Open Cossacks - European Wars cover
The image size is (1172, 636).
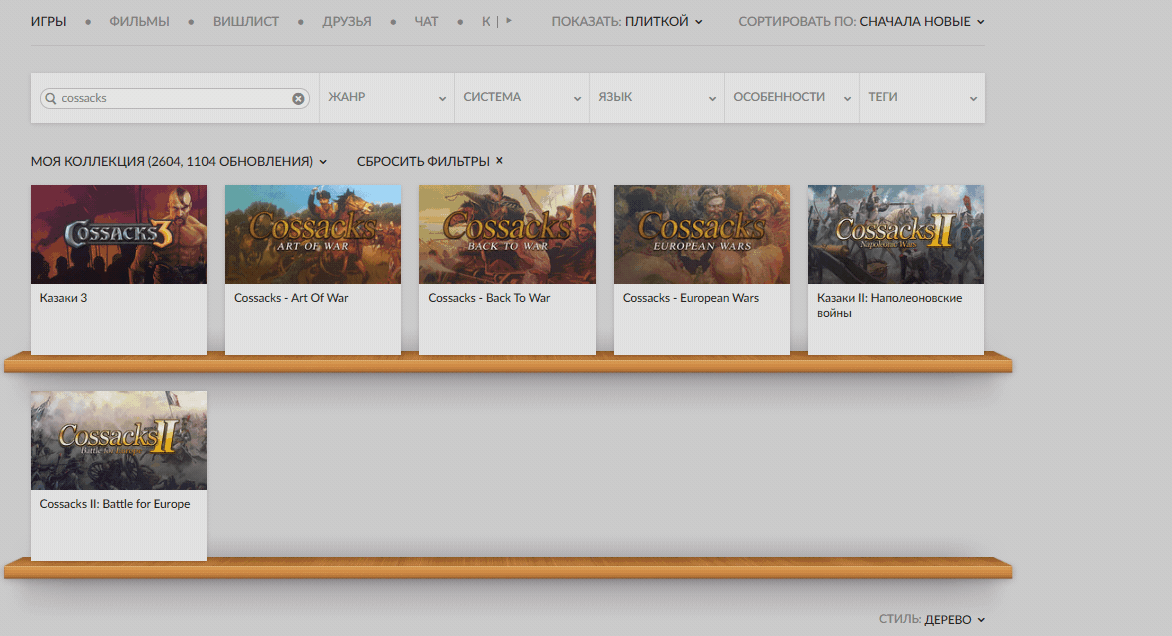(702, 235)
